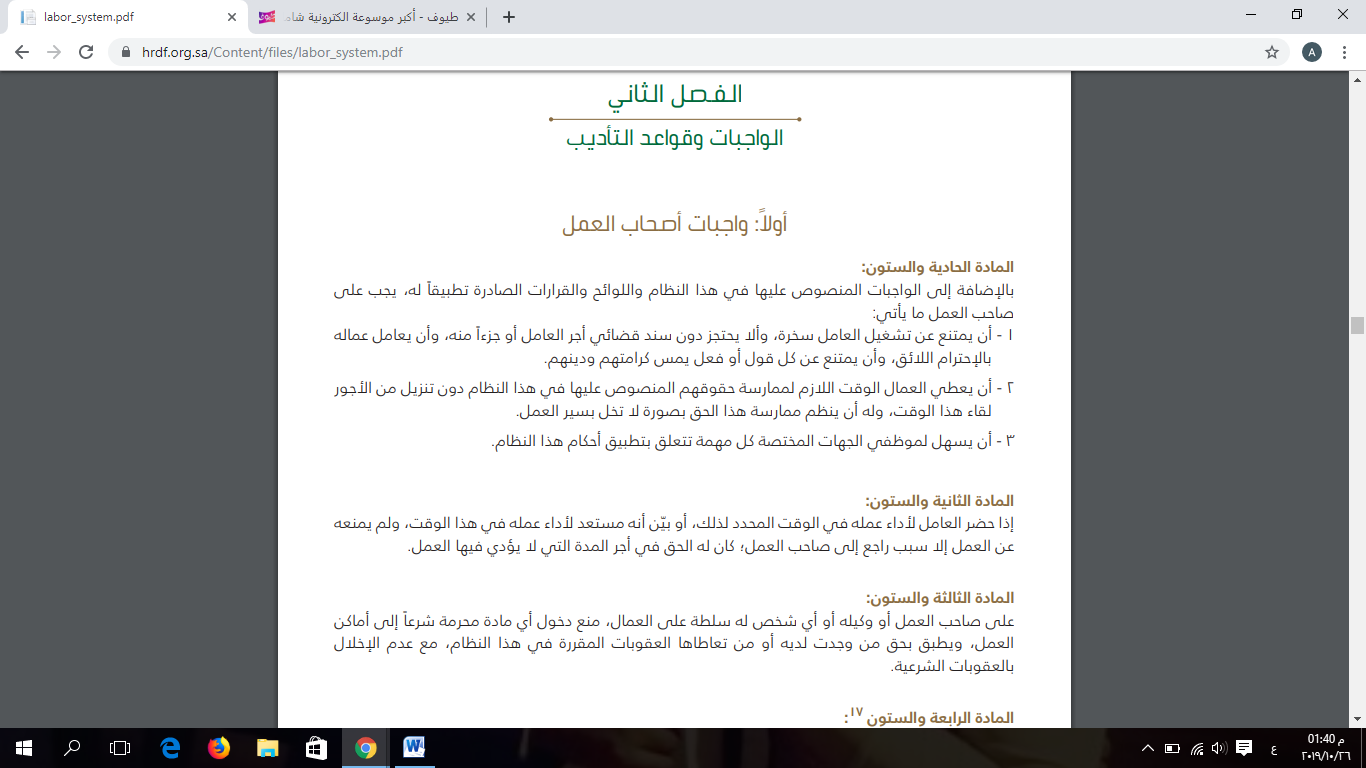This screenshot has height=768, width=1366.
Task: Open Windows taskbar search
Action: [72, 747]
